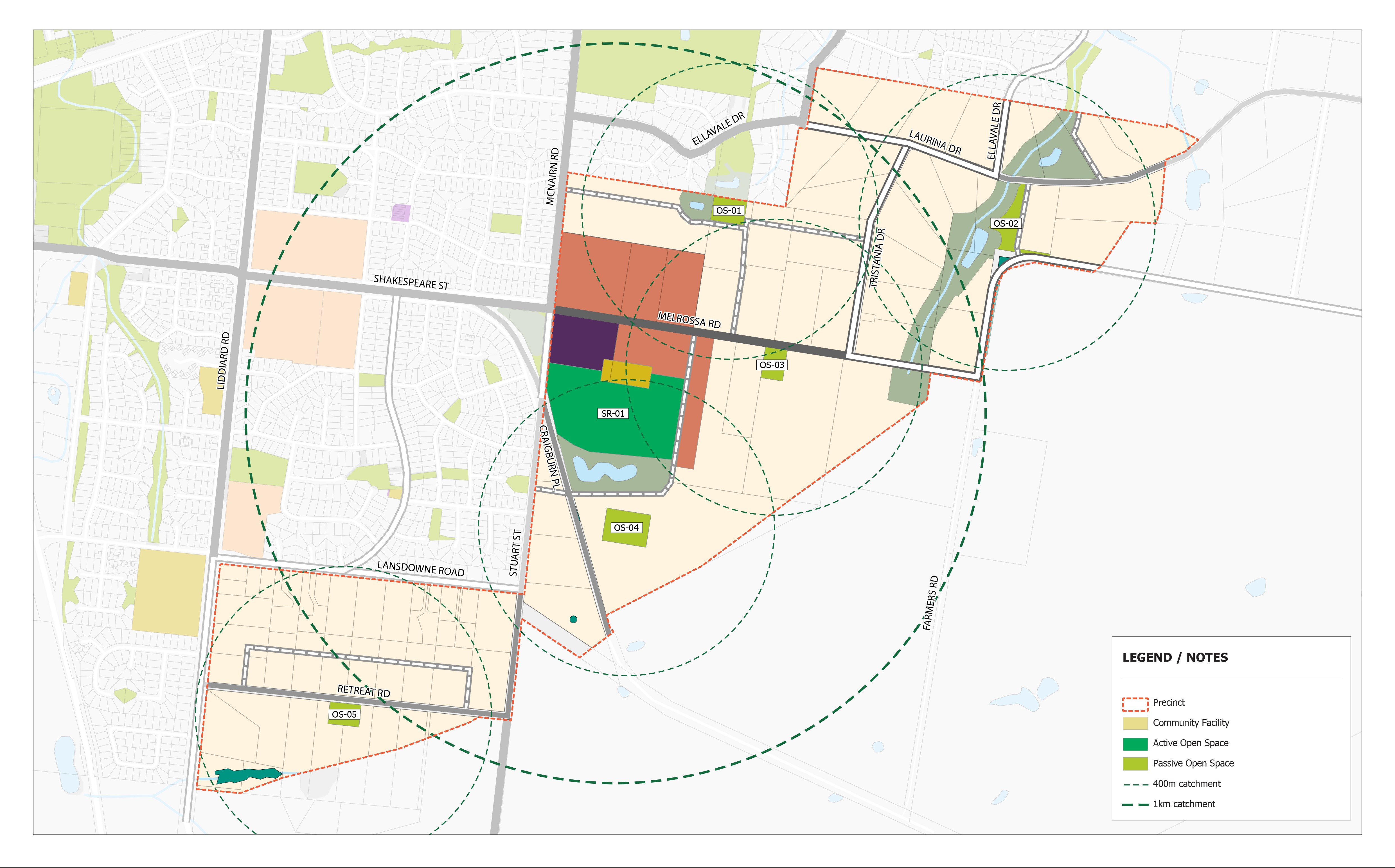Select the SHAKESPEARE ST road label
This screenshot has width=1395, height=868.
(x=411, y=282)
